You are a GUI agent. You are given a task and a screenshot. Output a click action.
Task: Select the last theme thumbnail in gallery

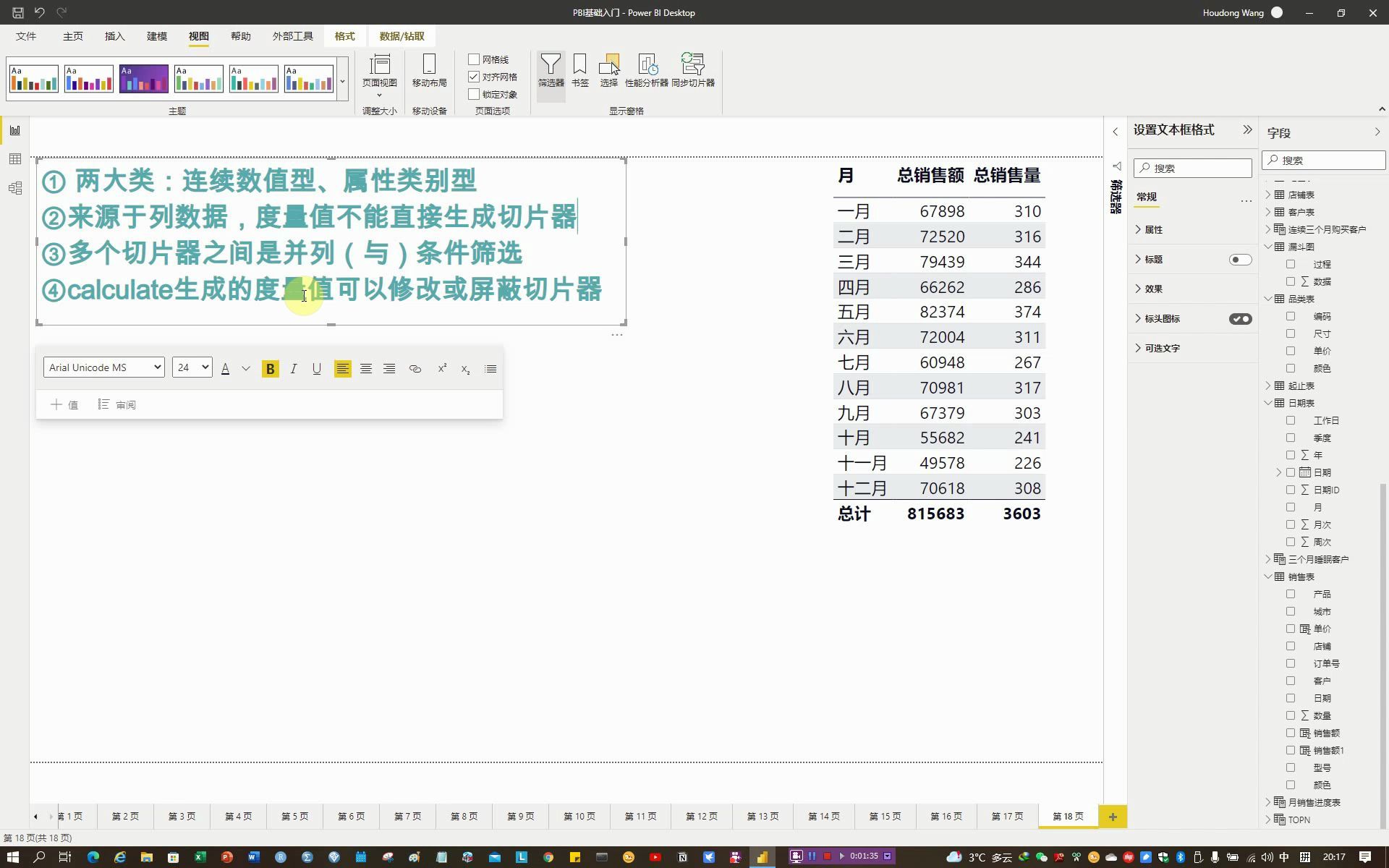(x=309, y=79)
